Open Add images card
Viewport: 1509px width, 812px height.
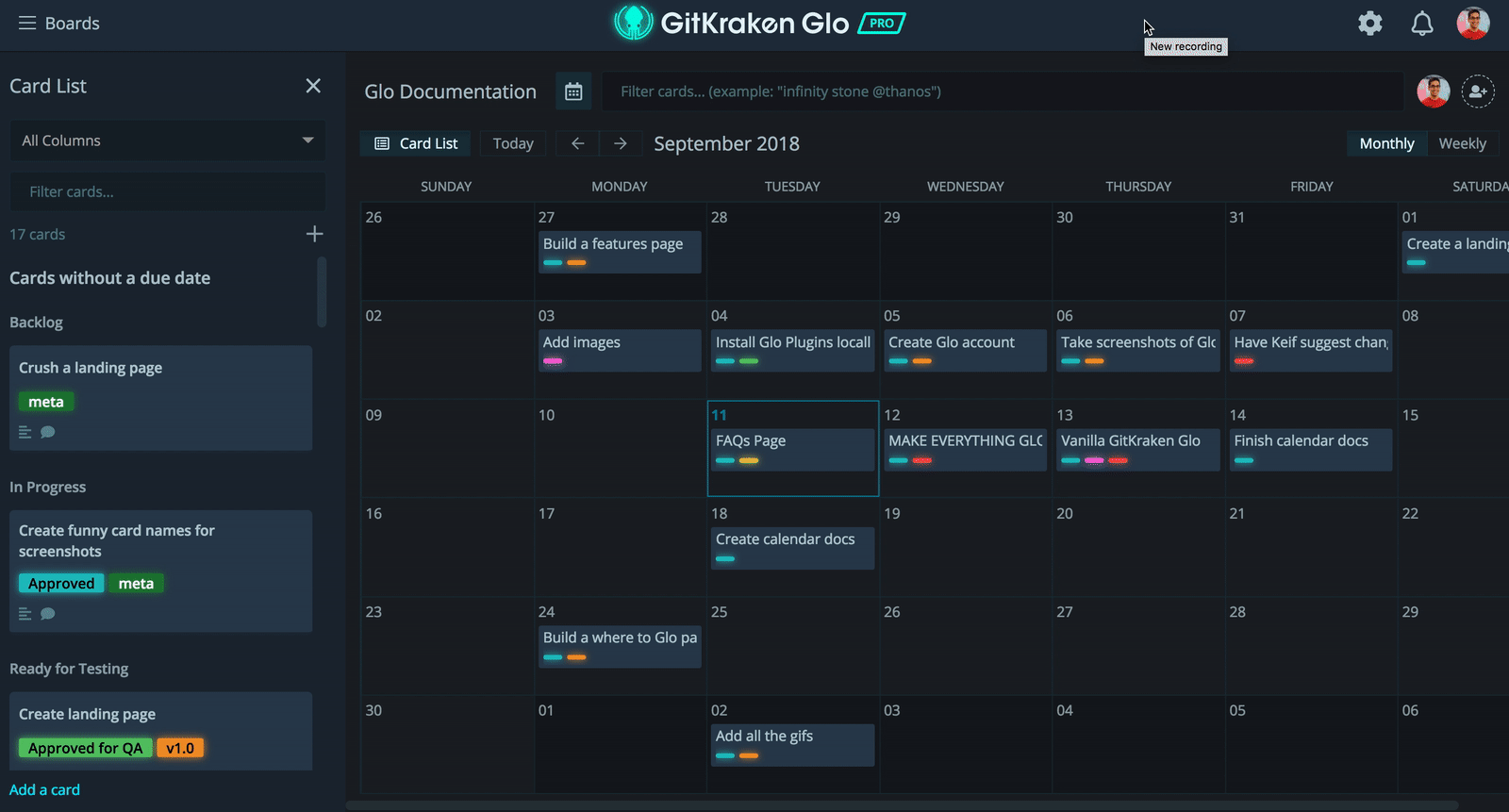pos(620,350)
